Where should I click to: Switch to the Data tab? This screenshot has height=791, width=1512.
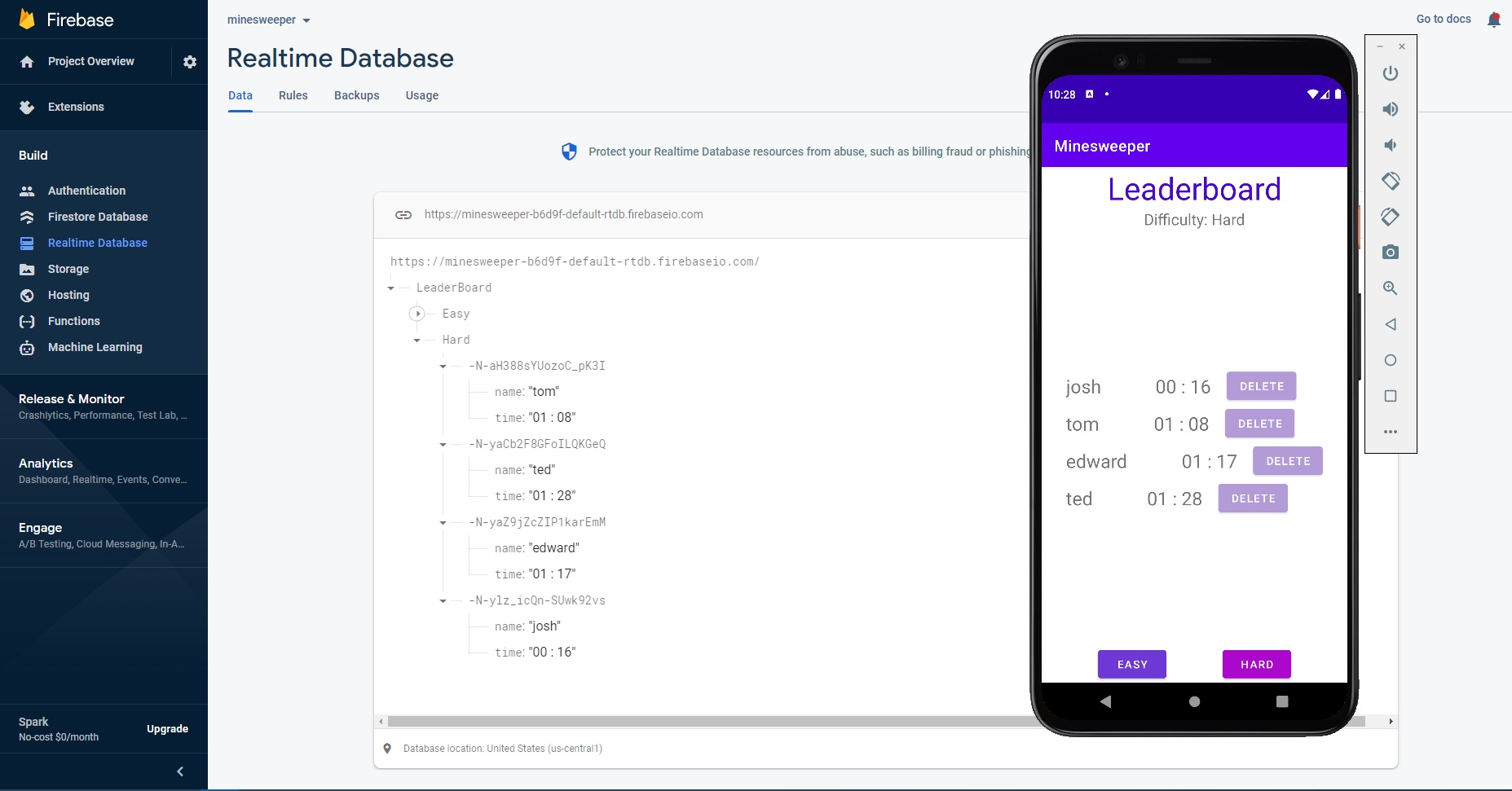(240, 95)
